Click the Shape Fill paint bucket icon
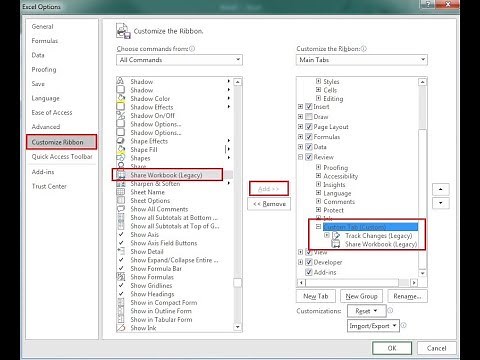Screen dimensions: 480x360 coord(121,149)
